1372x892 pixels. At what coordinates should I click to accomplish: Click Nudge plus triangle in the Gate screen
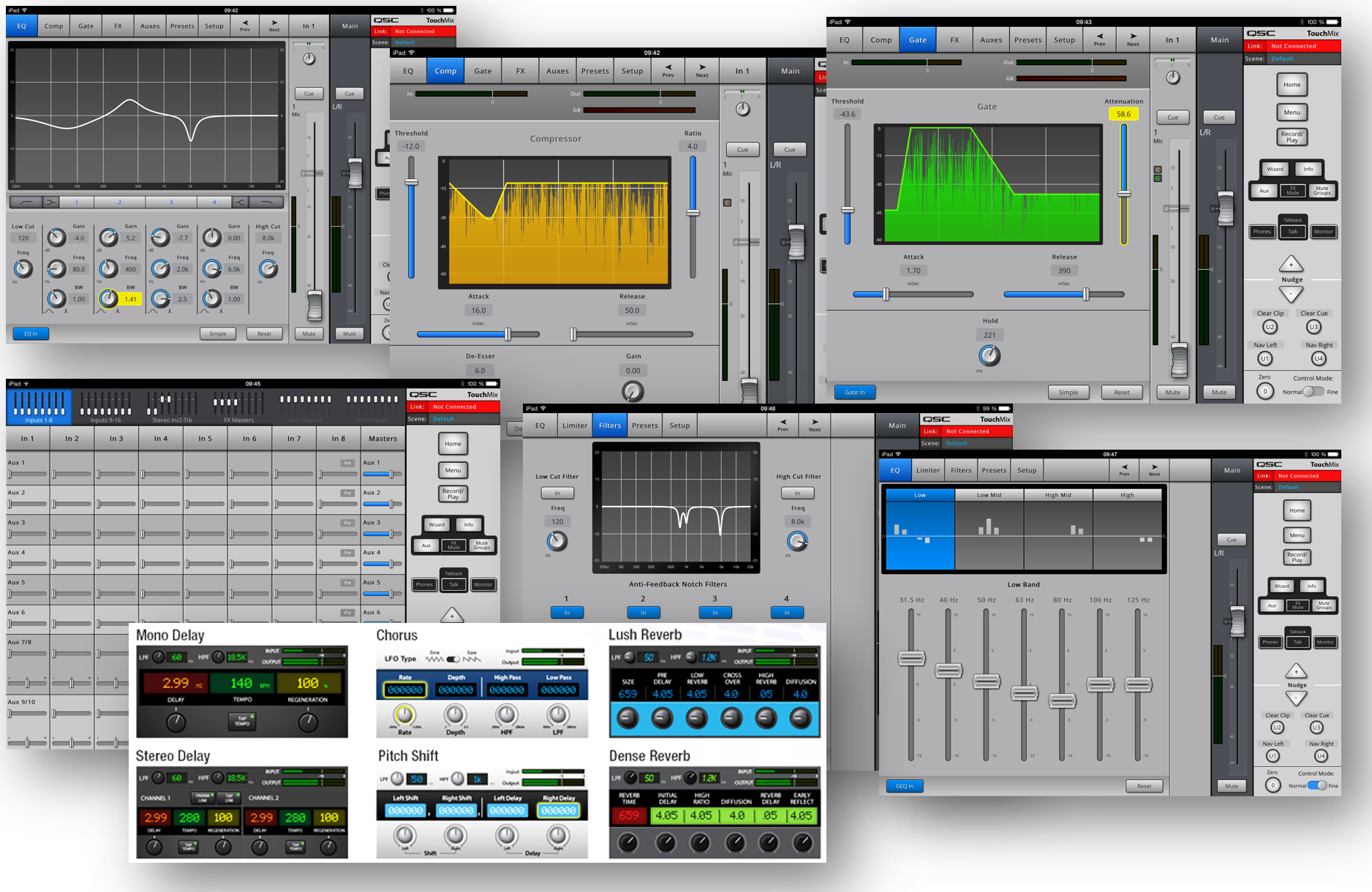coord(1292,264)
